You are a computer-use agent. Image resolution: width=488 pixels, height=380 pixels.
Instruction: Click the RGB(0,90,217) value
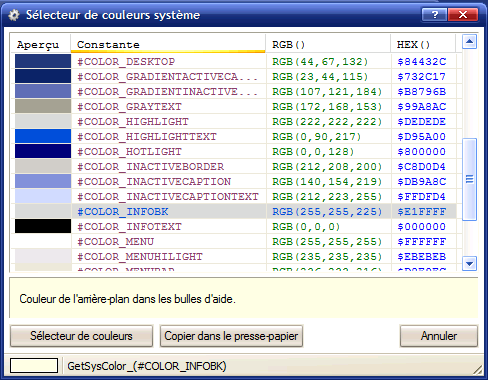317,137
